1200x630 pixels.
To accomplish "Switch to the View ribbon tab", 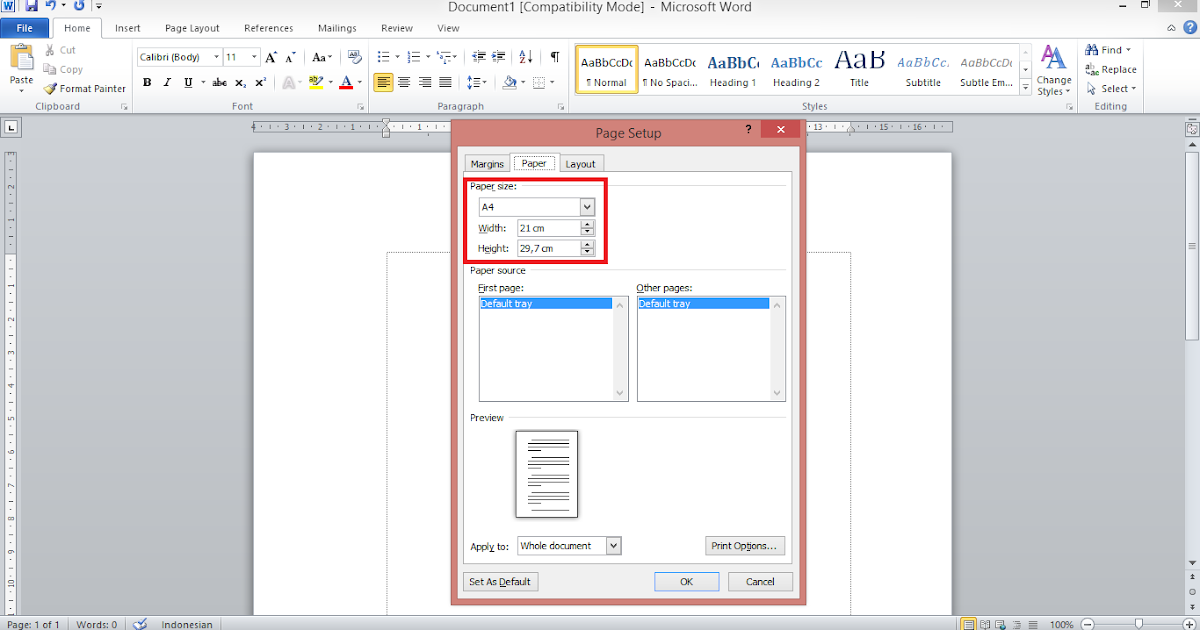I will [x=448, y=28].
